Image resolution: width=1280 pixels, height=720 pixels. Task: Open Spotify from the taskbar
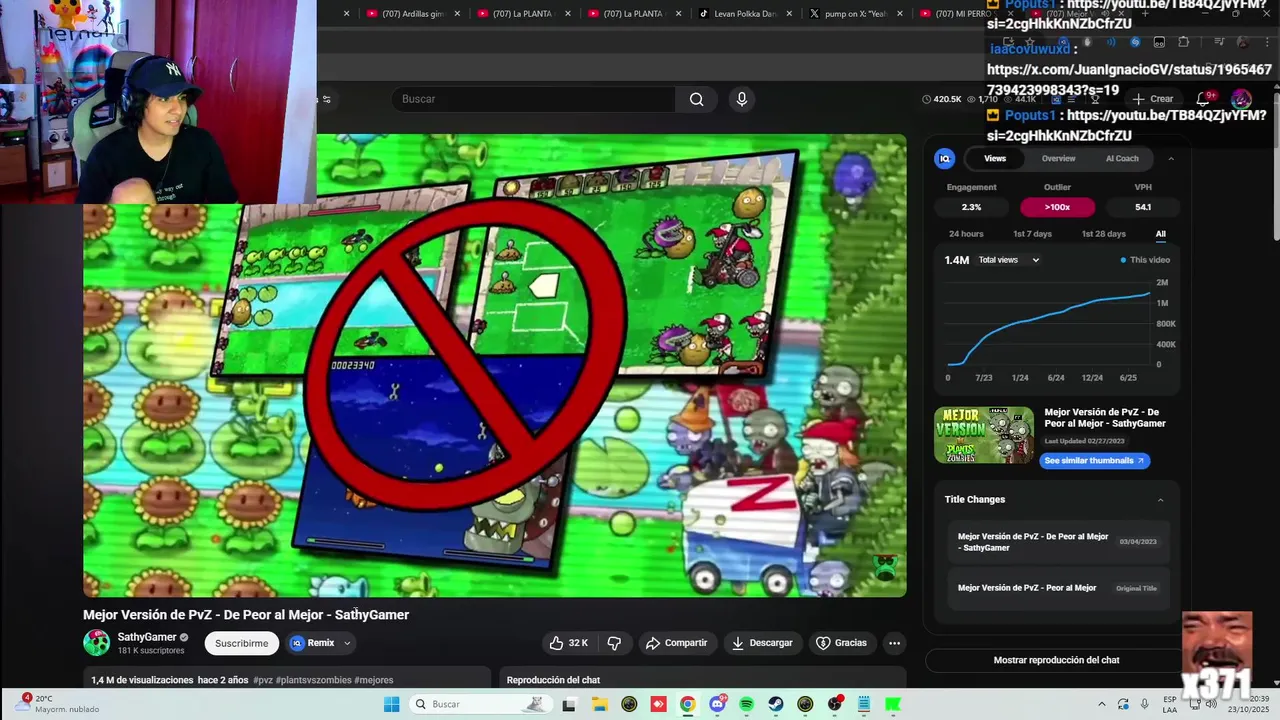(x=746, y=704)
